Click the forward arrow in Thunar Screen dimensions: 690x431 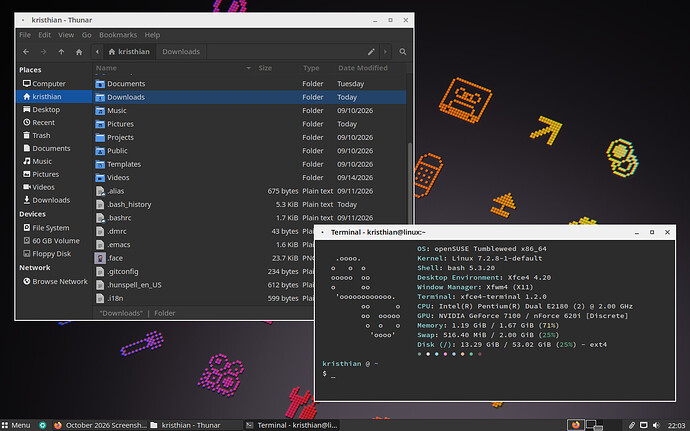click(43, 52)
